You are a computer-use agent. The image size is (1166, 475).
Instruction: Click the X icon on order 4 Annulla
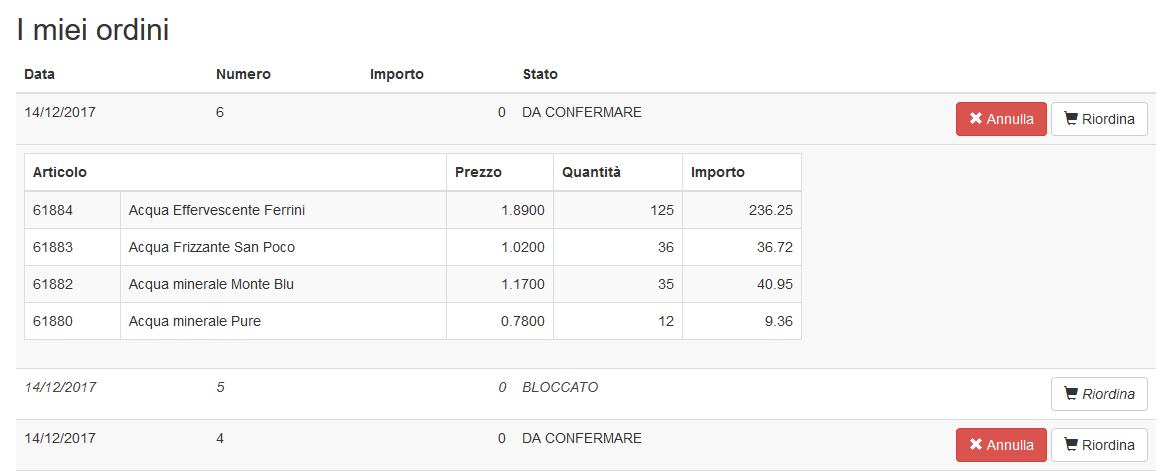click(976, 445)
